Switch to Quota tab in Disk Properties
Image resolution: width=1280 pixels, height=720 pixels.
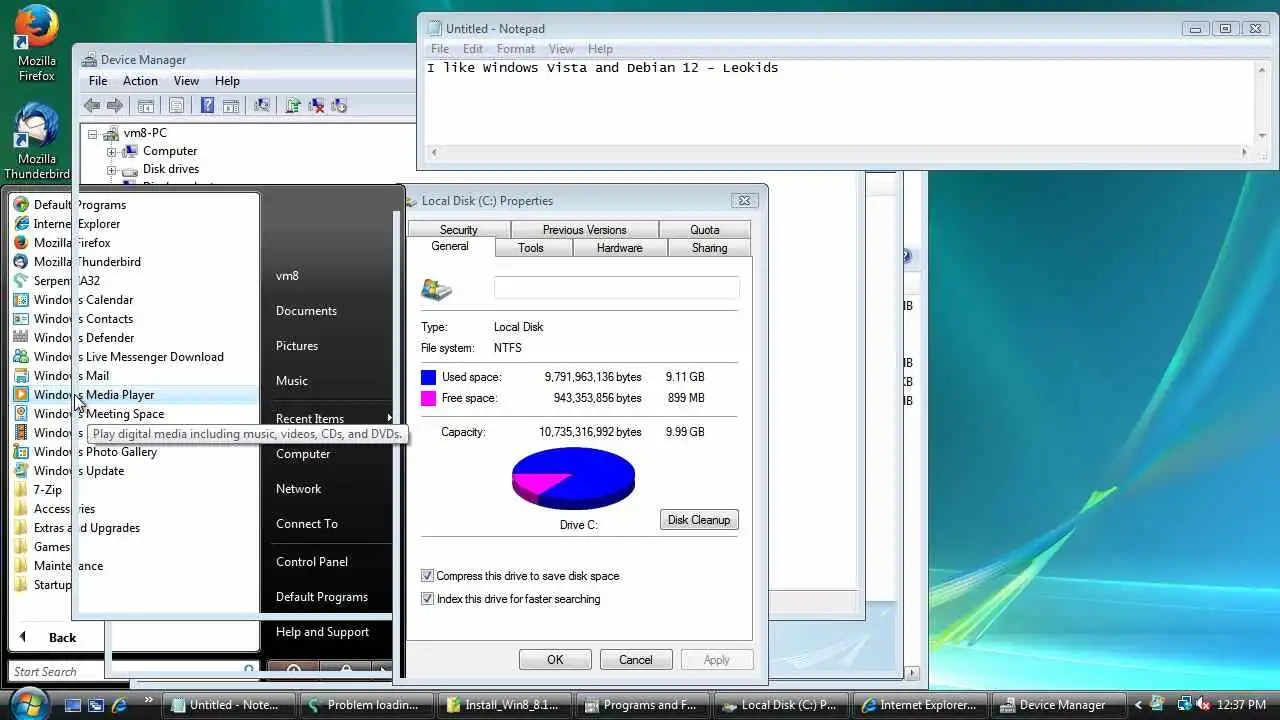tap(705, 230)
